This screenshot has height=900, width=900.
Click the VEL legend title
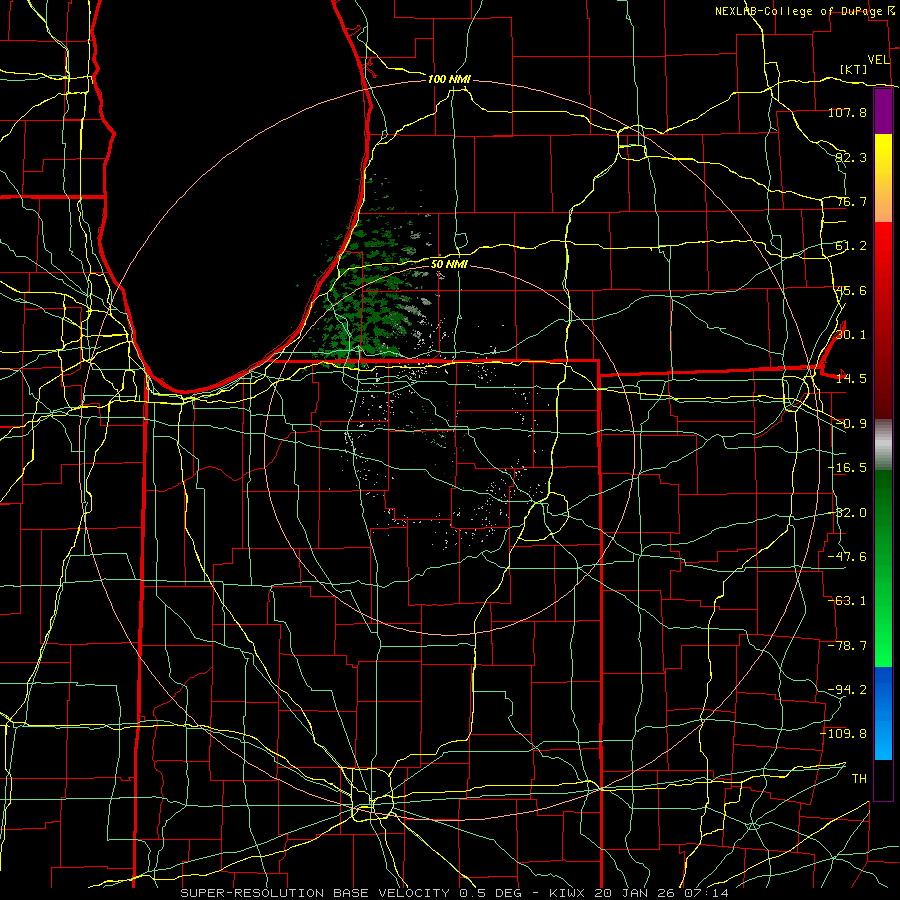879,60
